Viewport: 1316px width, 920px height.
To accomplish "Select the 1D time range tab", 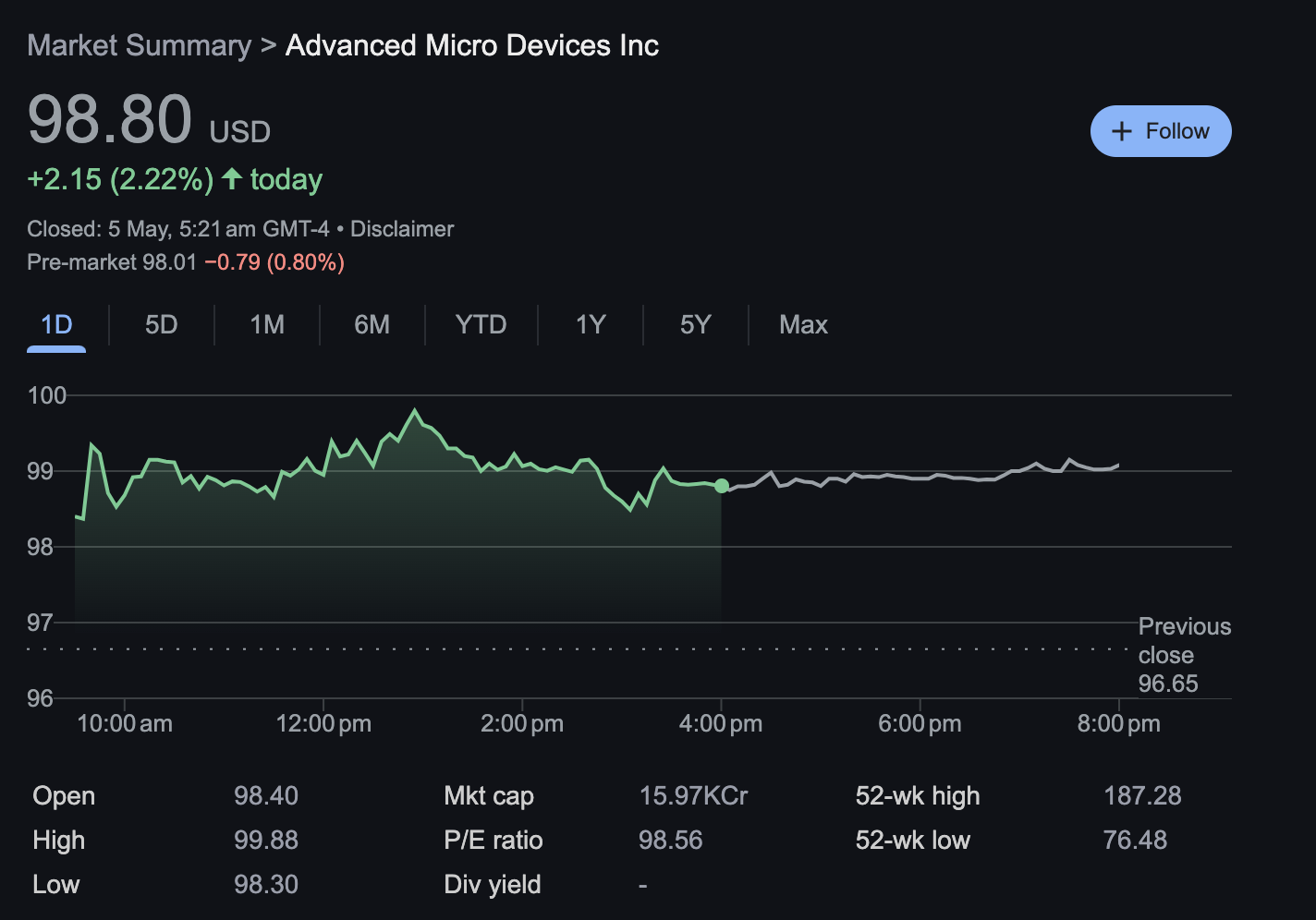I will tap(56, 325).
